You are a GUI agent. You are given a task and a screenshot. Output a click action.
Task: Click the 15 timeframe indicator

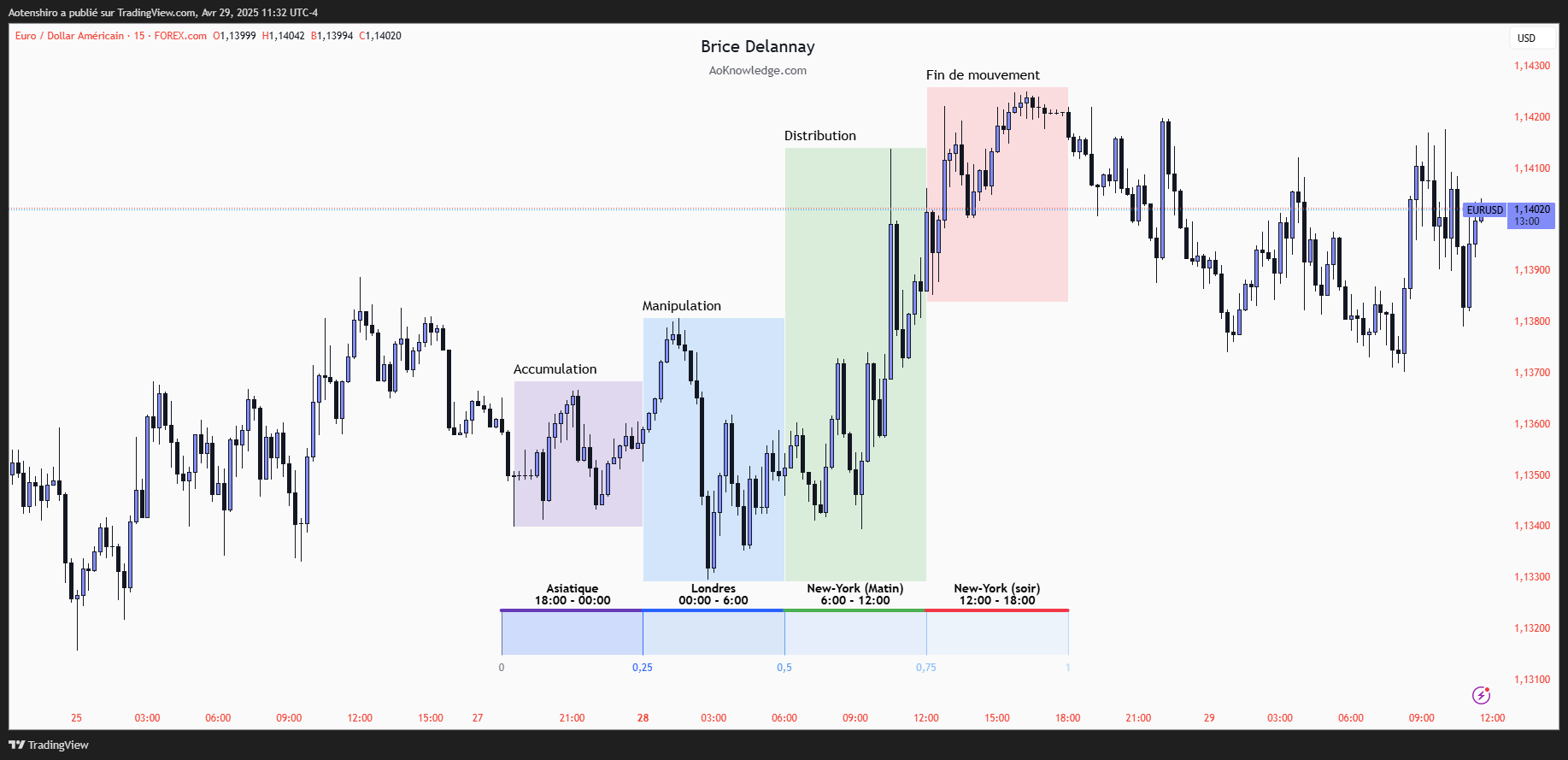pos(138,36)
